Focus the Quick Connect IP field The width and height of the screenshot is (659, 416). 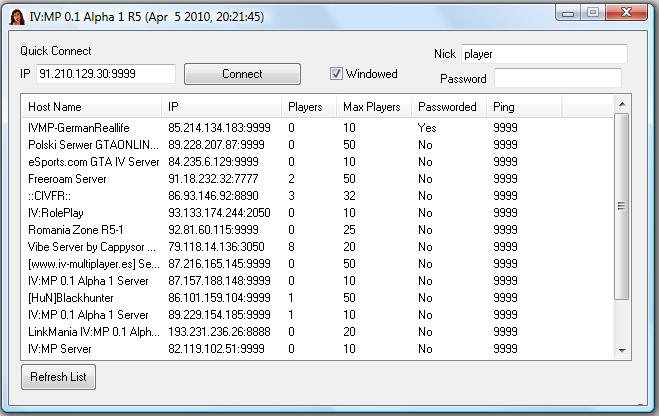pyautogui.click(x=106, y=74)
